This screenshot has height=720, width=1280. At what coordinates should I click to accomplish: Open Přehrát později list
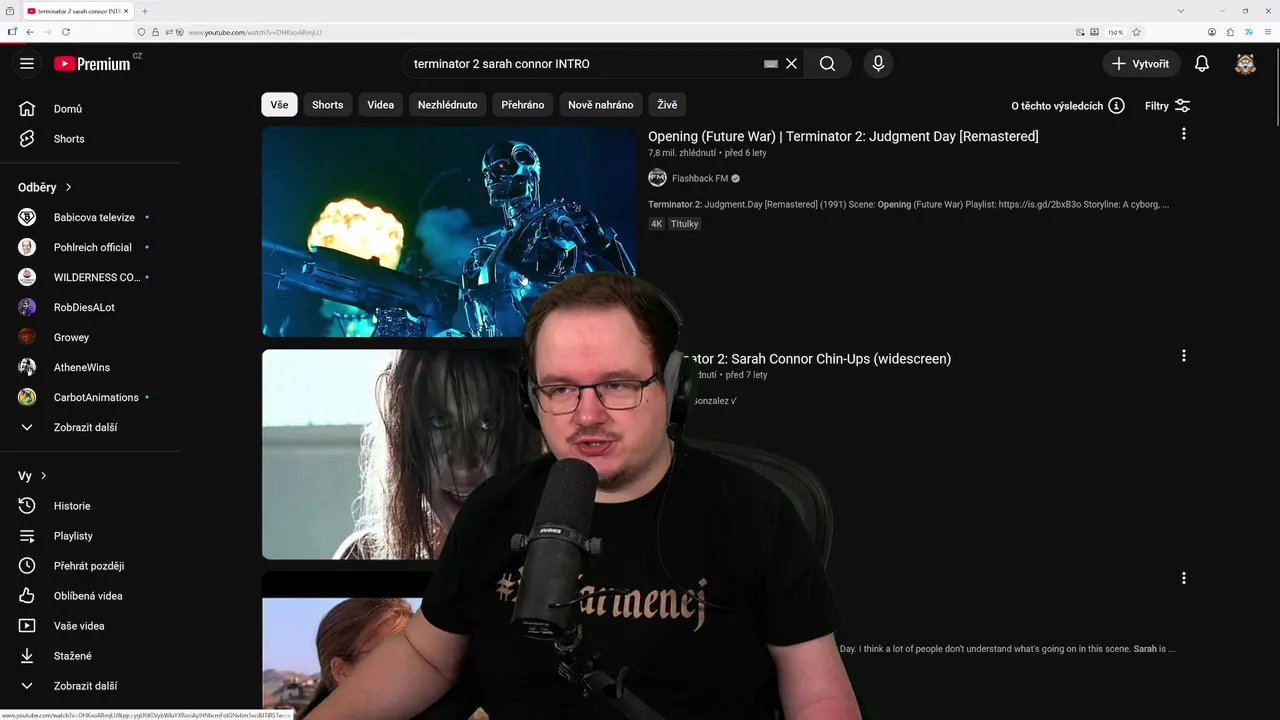click(90, 566)
